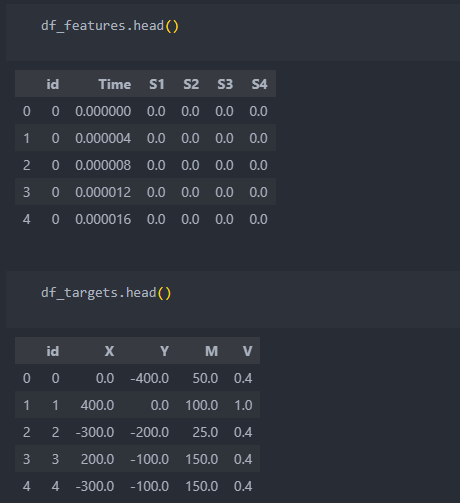
Task: Click the id header in features table
Action: tap(53, 84)
